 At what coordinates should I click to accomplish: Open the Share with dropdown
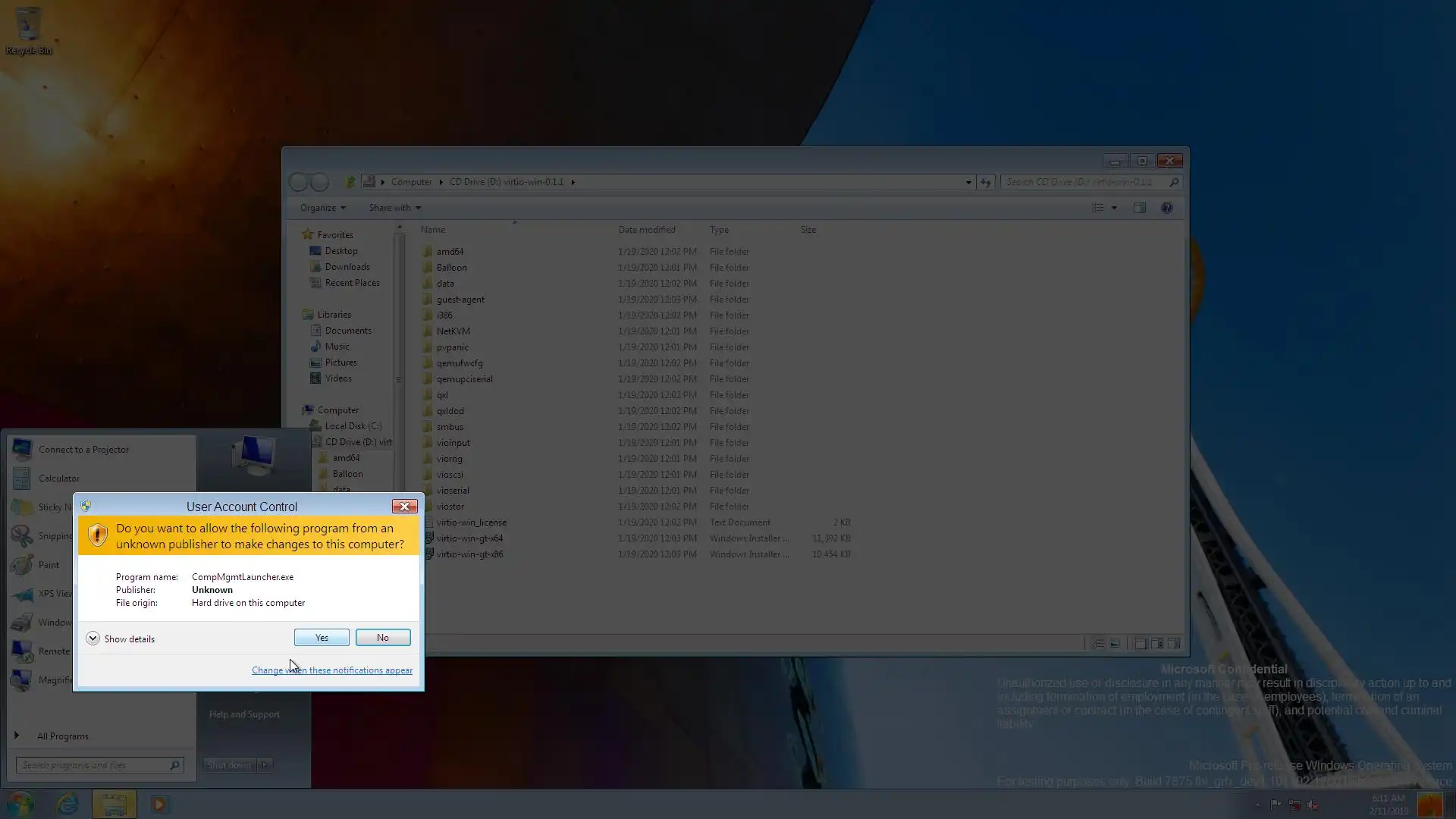[x=394, y=208]
